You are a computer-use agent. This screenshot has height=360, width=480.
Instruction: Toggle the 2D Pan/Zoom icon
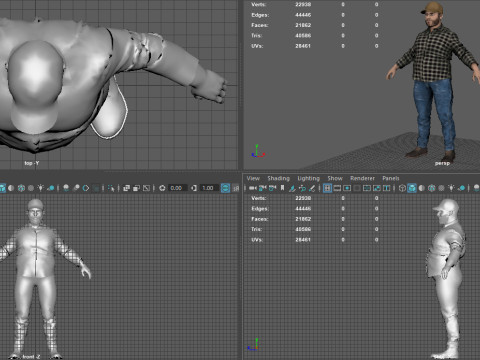point(302,188)
